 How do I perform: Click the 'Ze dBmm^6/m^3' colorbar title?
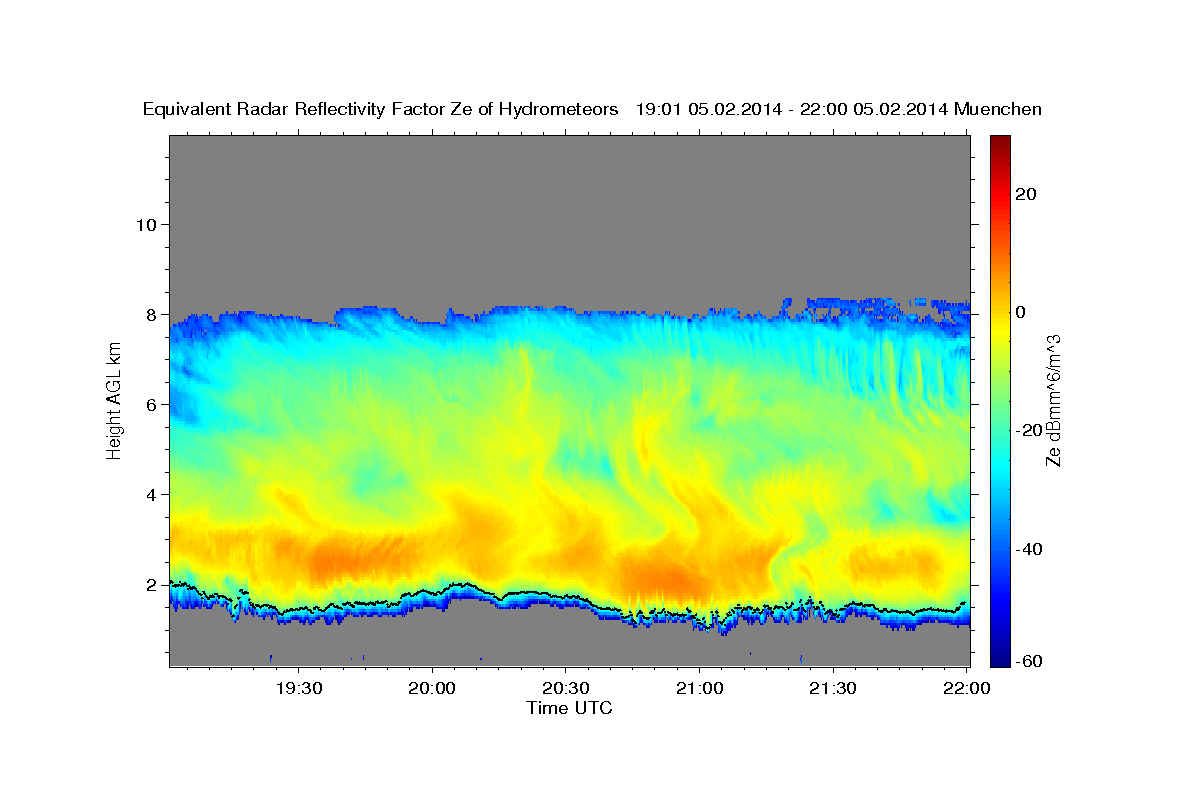point(1053,400)
